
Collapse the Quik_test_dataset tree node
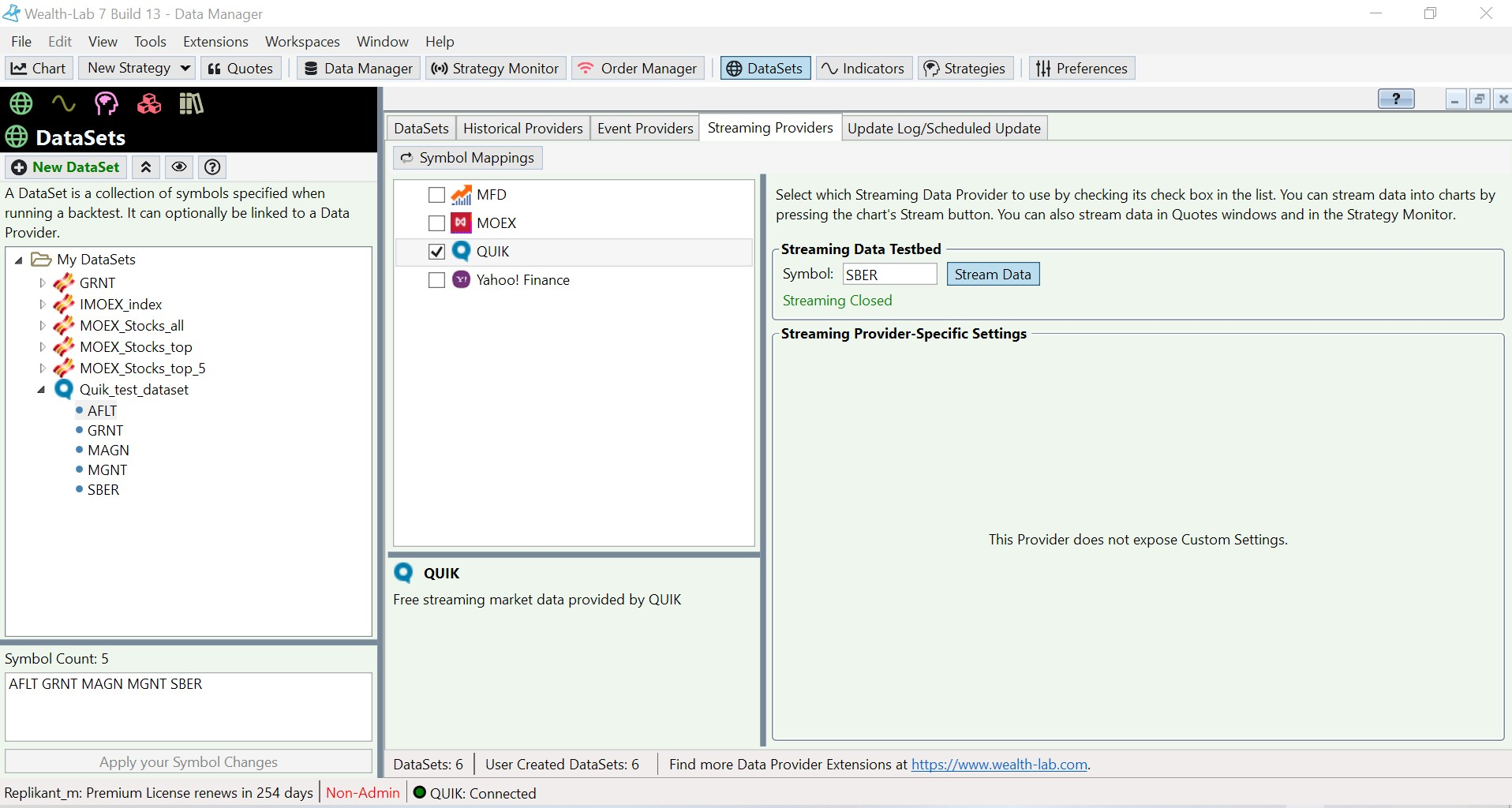(x=41, y=390)
